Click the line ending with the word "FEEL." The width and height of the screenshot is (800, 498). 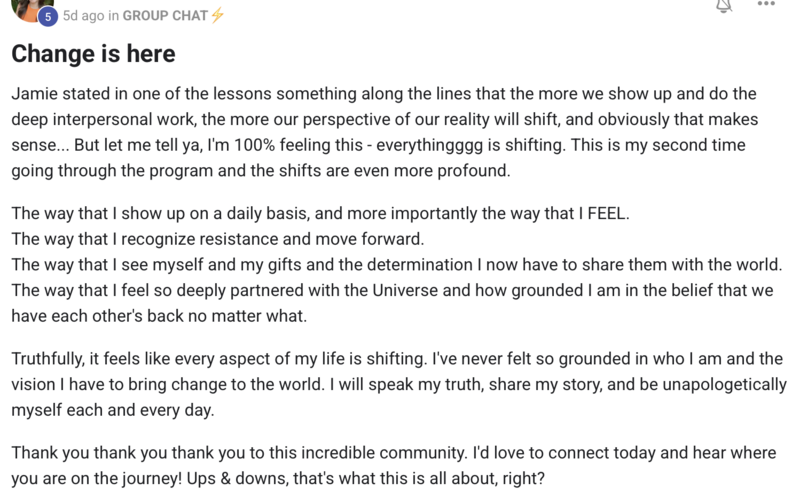(320, 213)
